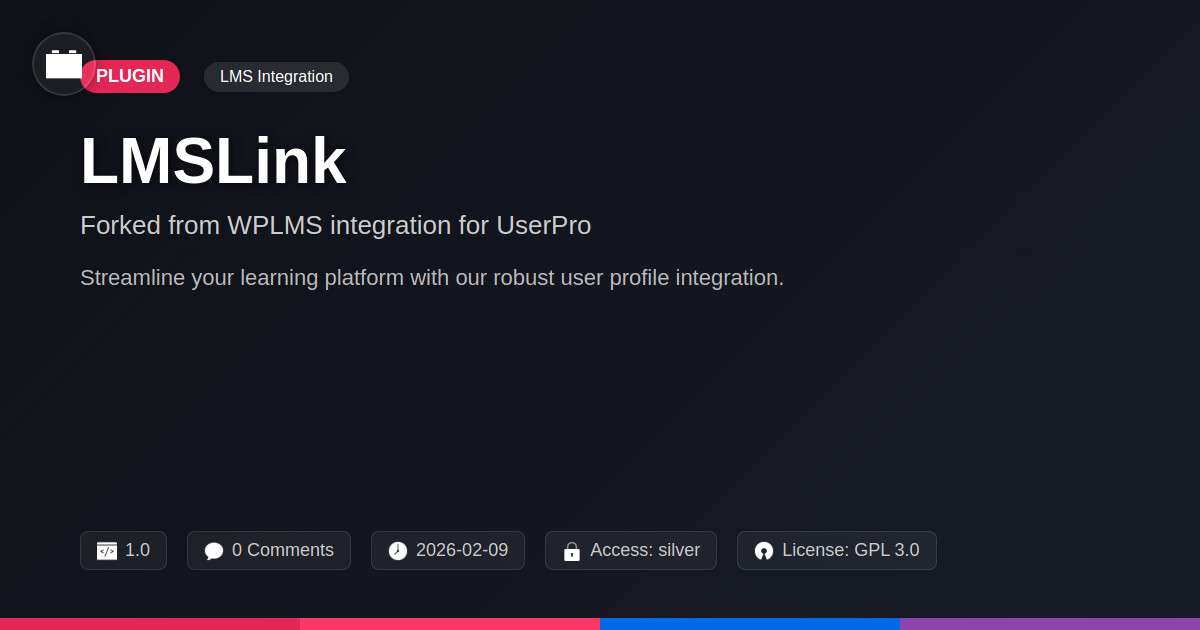Screen dimensions: 1200x630
Task: Click the 'License: GPL 3.0' text
Action: coord(850,550)
